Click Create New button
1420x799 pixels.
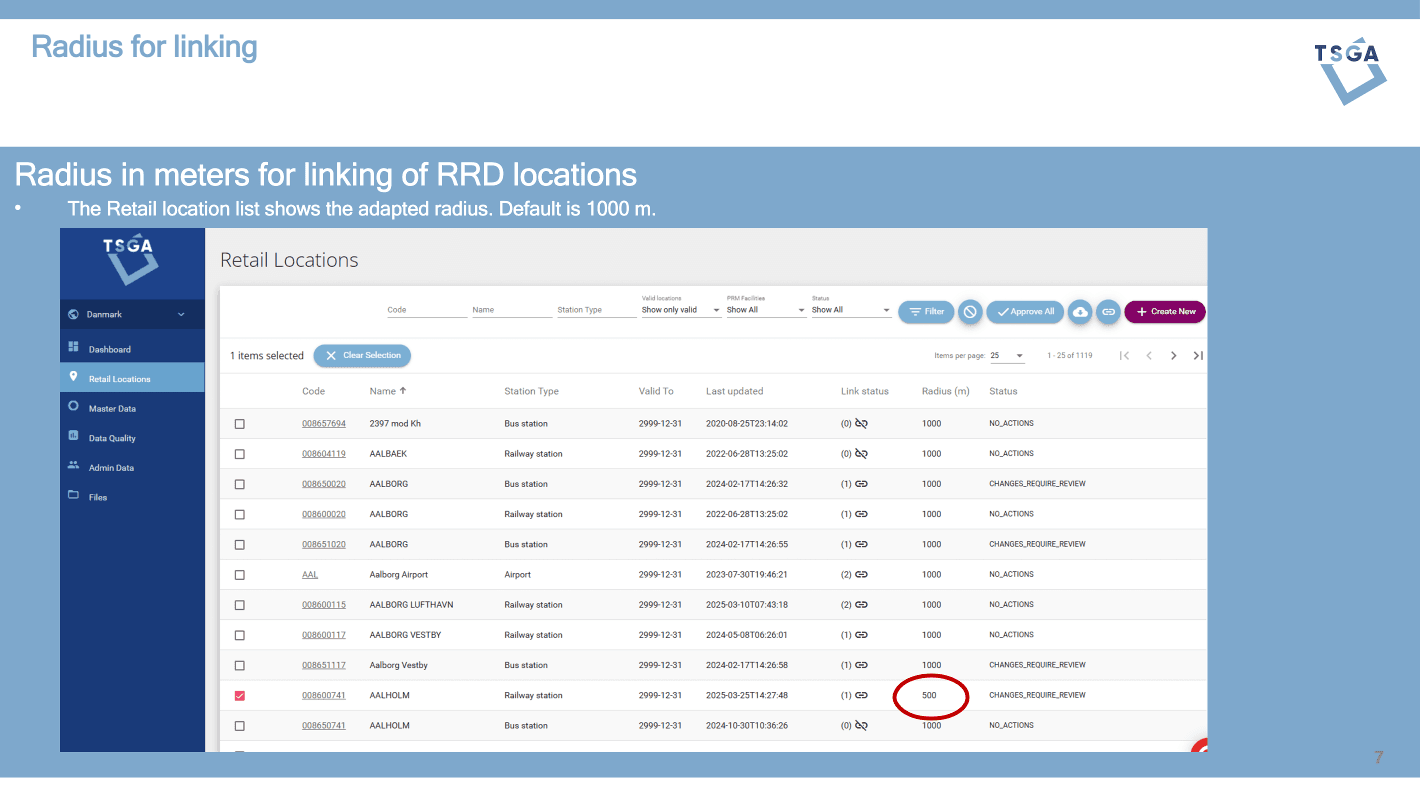click(1165, 312)
